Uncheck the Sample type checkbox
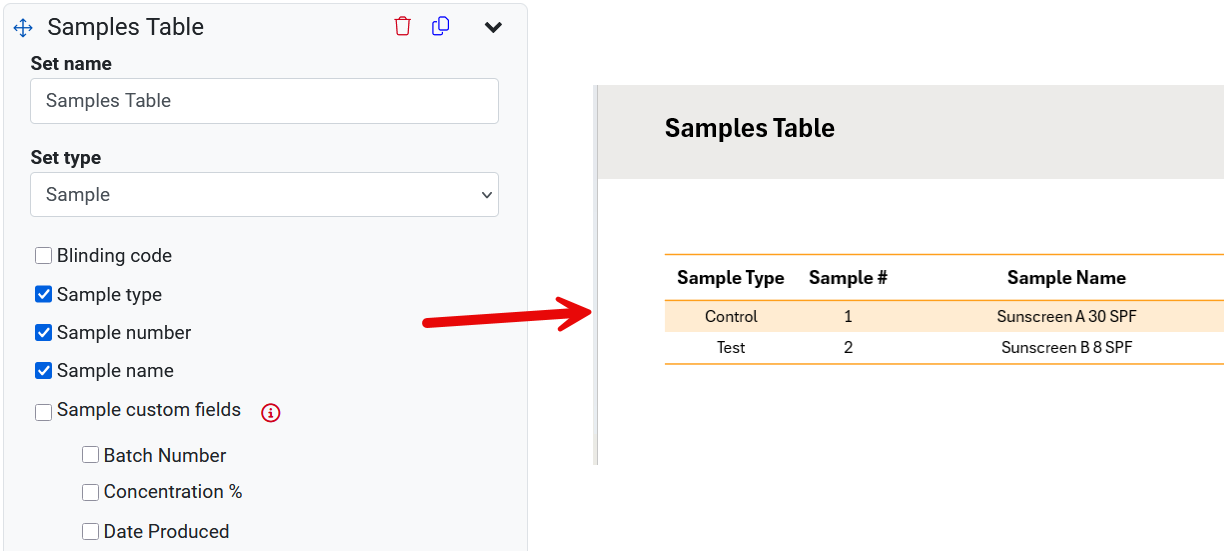 point(44,294)
